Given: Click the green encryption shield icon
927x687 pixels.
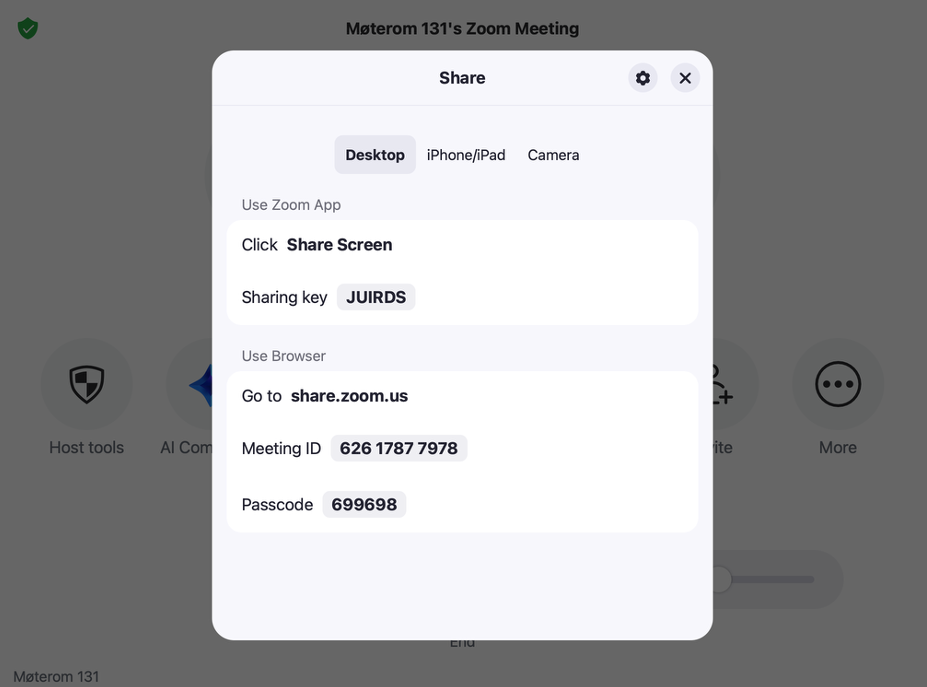Looking at the screenshot, I should pos(28,28).
